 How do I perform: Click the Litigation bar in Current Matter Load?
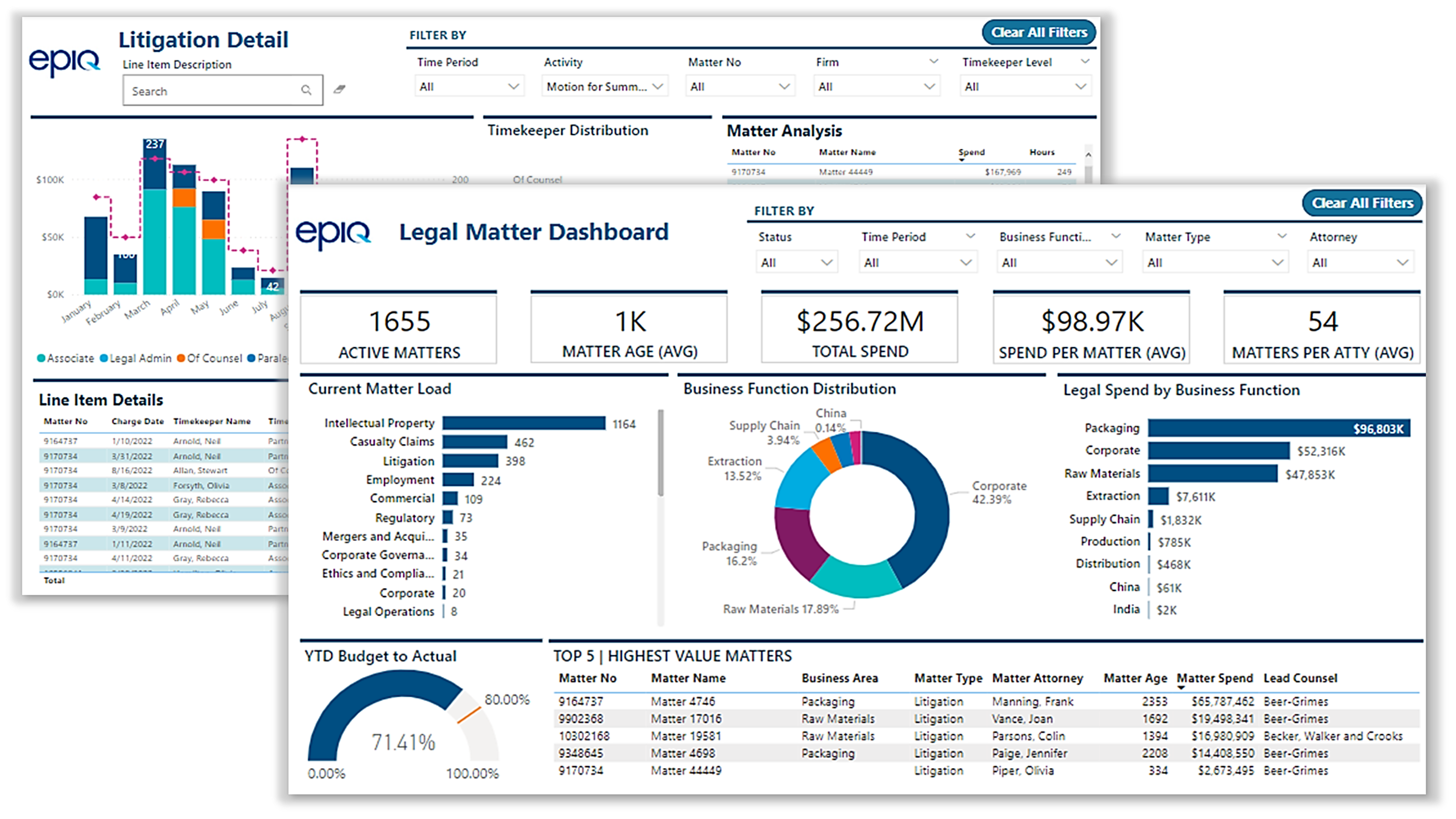[x=470, y=461]
